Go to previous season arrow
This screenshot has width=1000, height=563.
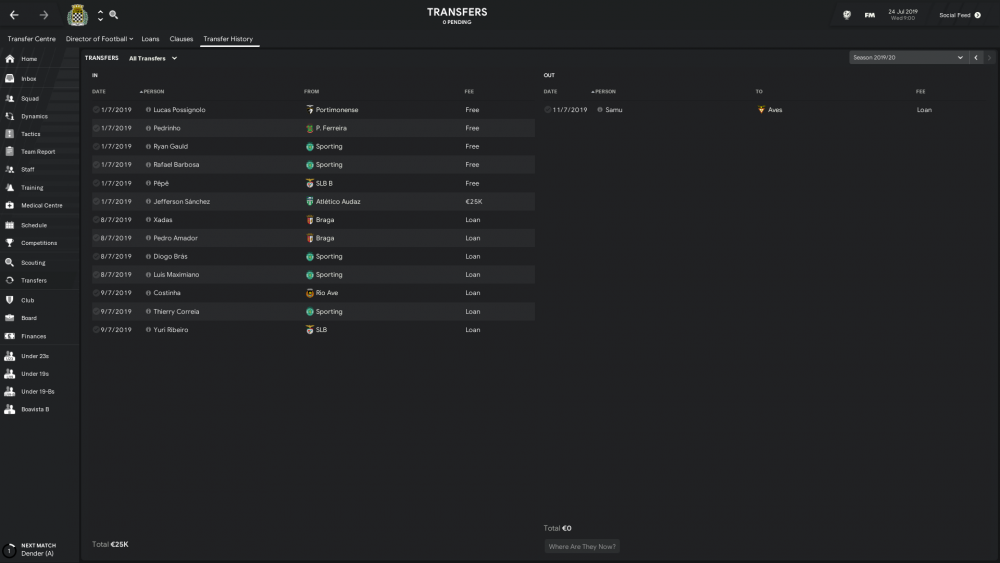(976, 57)
